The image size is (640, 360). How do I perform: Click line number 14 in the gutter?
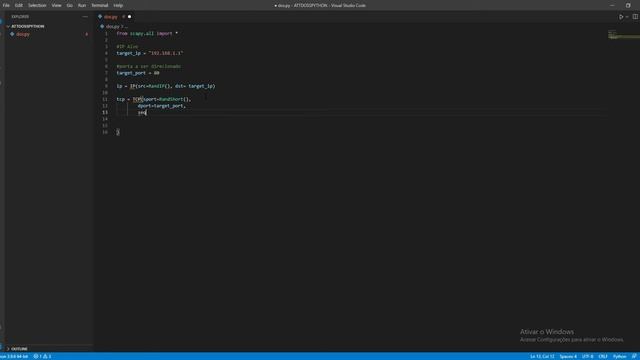(105, 119)
